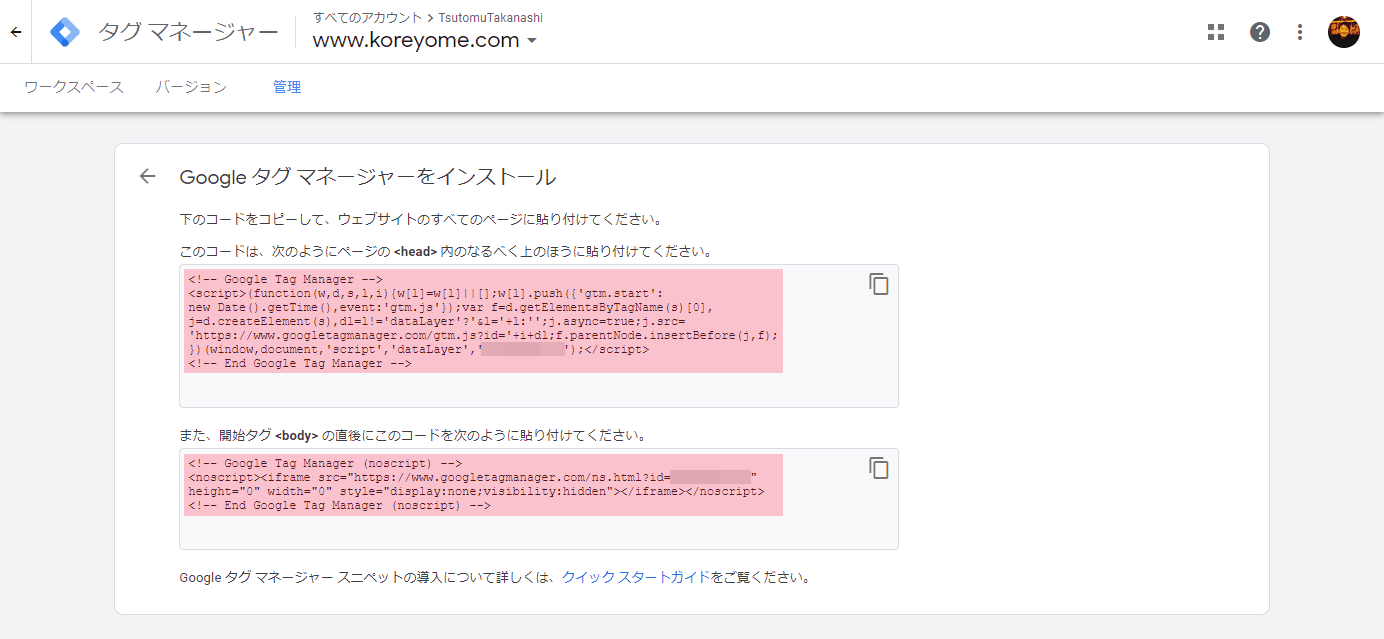This screenshot has width=1384, height=639.
Task: Open すべてのアカウント breadcrumb link
Action: click(x=368, y=18)
